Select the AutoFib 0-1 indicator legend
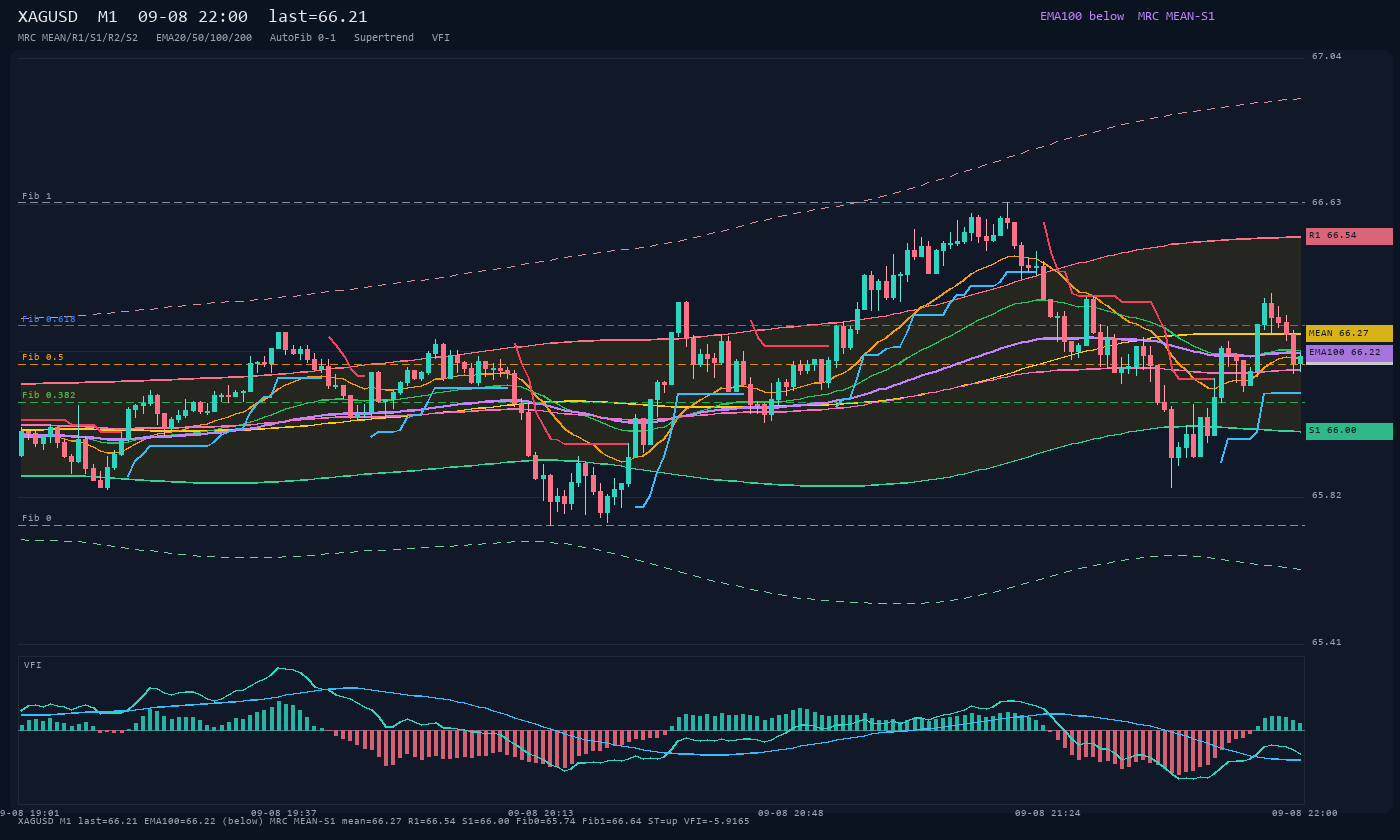1400x840 pixels. [303, 38]
